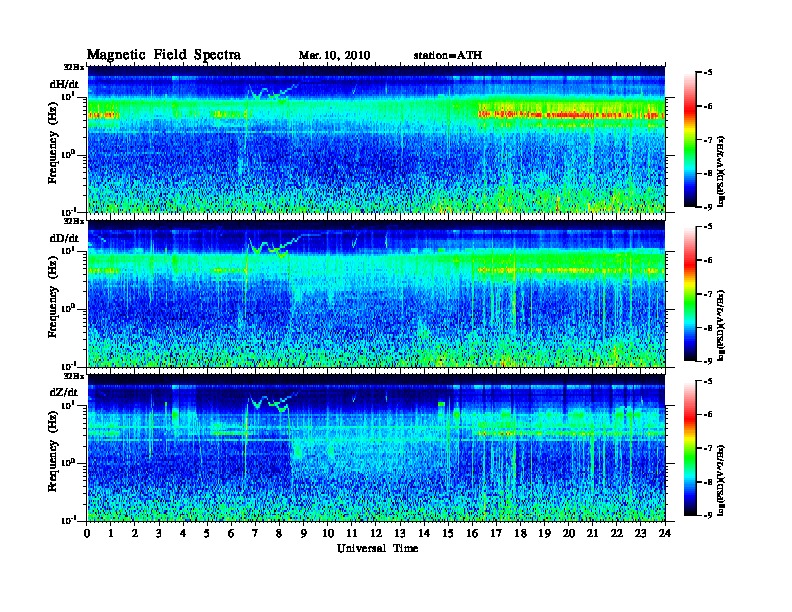Click hour label "4" on Universal Time axis
Image resolution: width=792 pixels, height=612 pixels.
coord(183,533)
